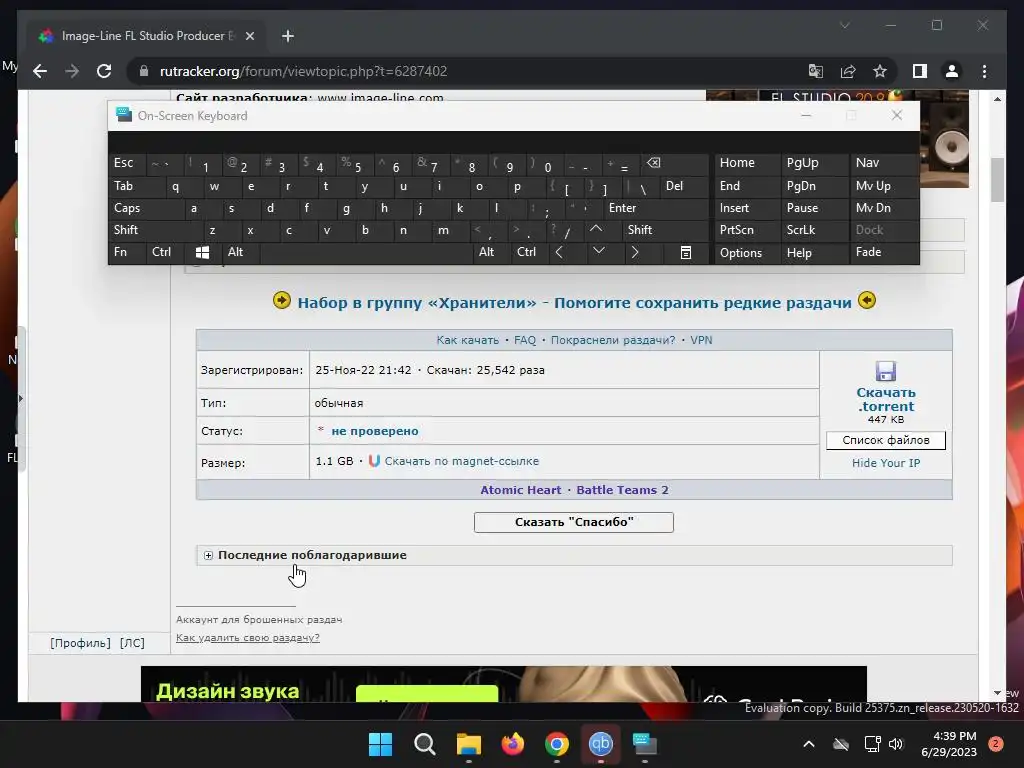Open taskbar Search

pos(424,744)
